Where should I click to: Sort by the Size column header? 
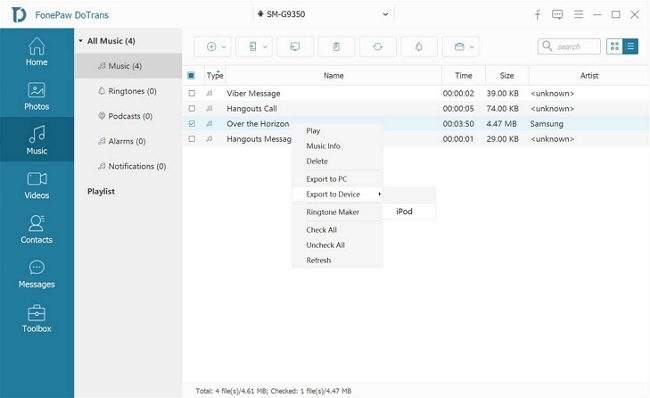click(507, 75)
